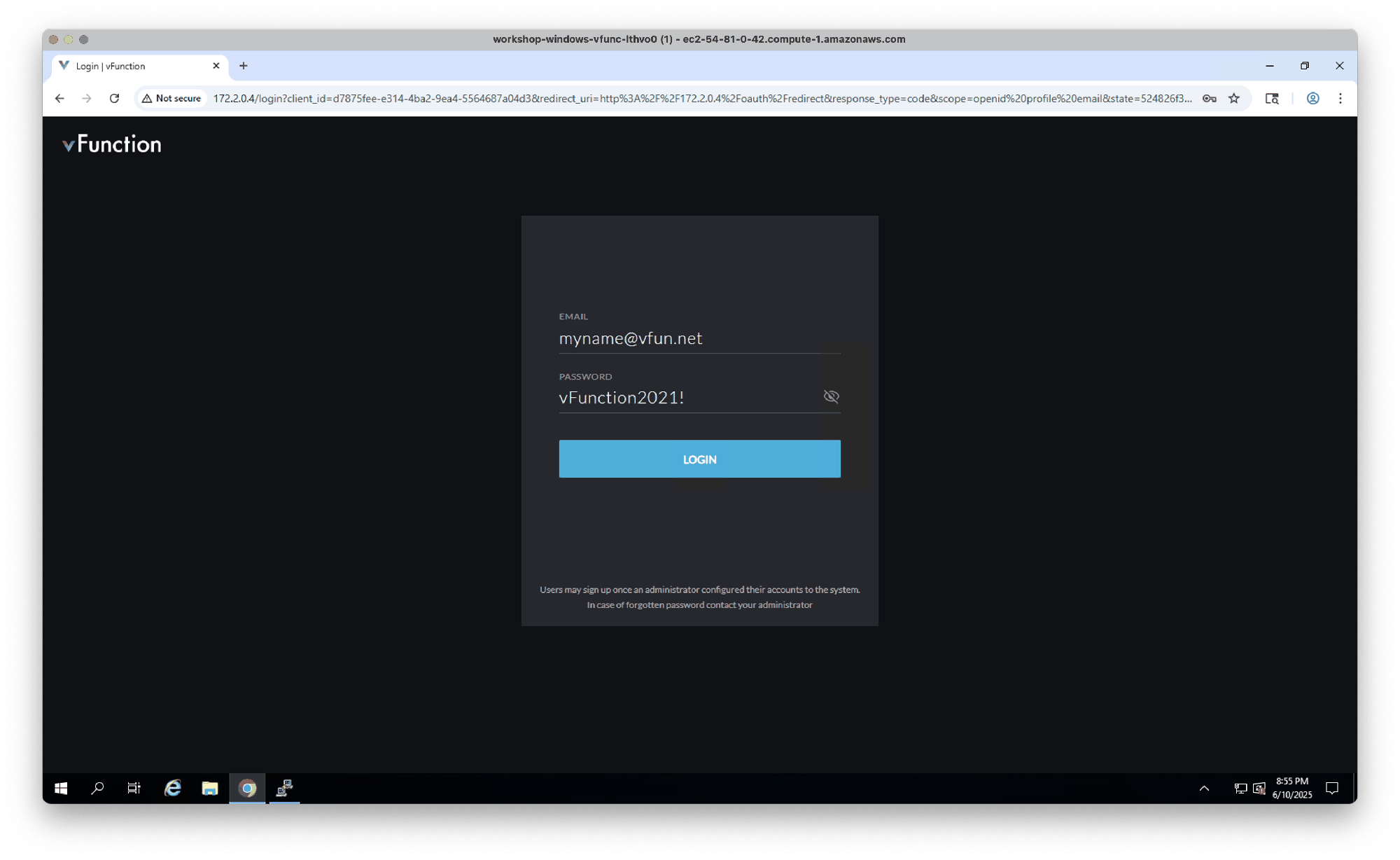The image size is (1400, 860).
Task: Open the Not secure site info
Action: tap(171, 98)
